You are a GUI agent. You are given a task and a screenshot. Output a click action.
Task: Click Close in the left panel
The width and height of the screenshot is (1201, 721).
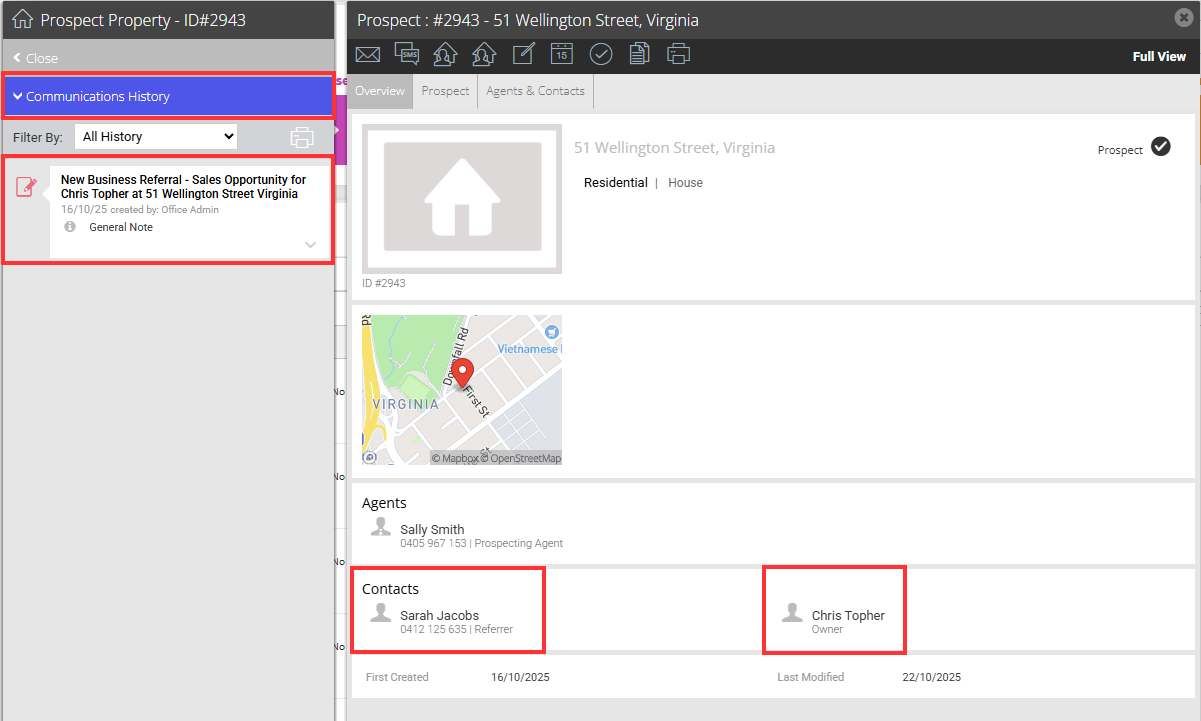pyautogui.click(x=35, y=58)
